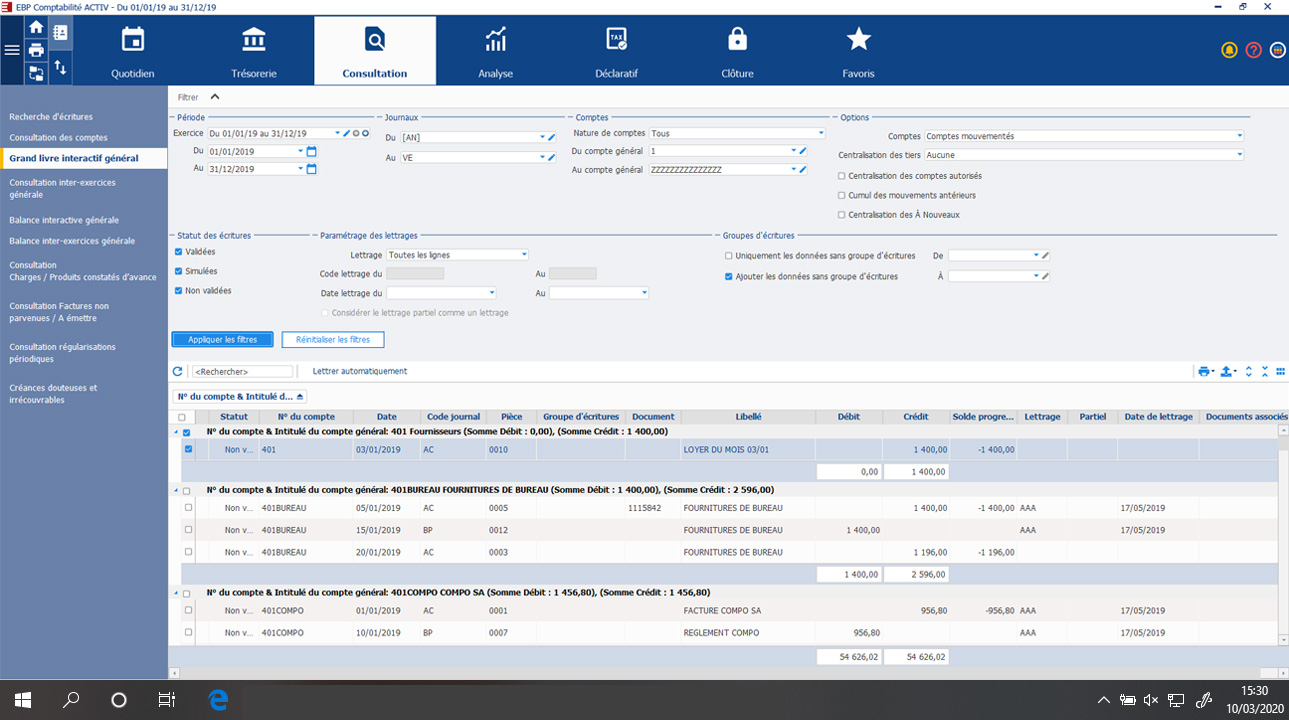Click the import/export transfer icon

coord(60,70)
